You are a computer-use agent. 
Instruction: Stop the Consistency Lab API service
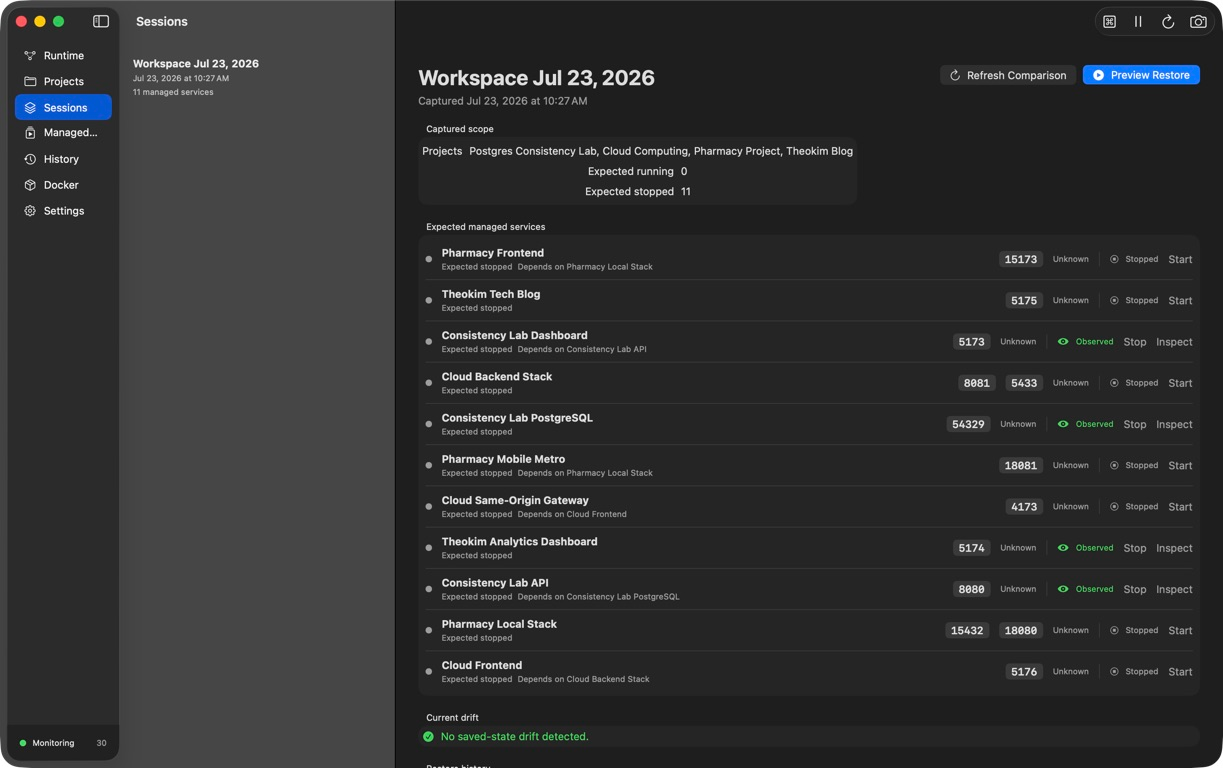[1135, 589]
